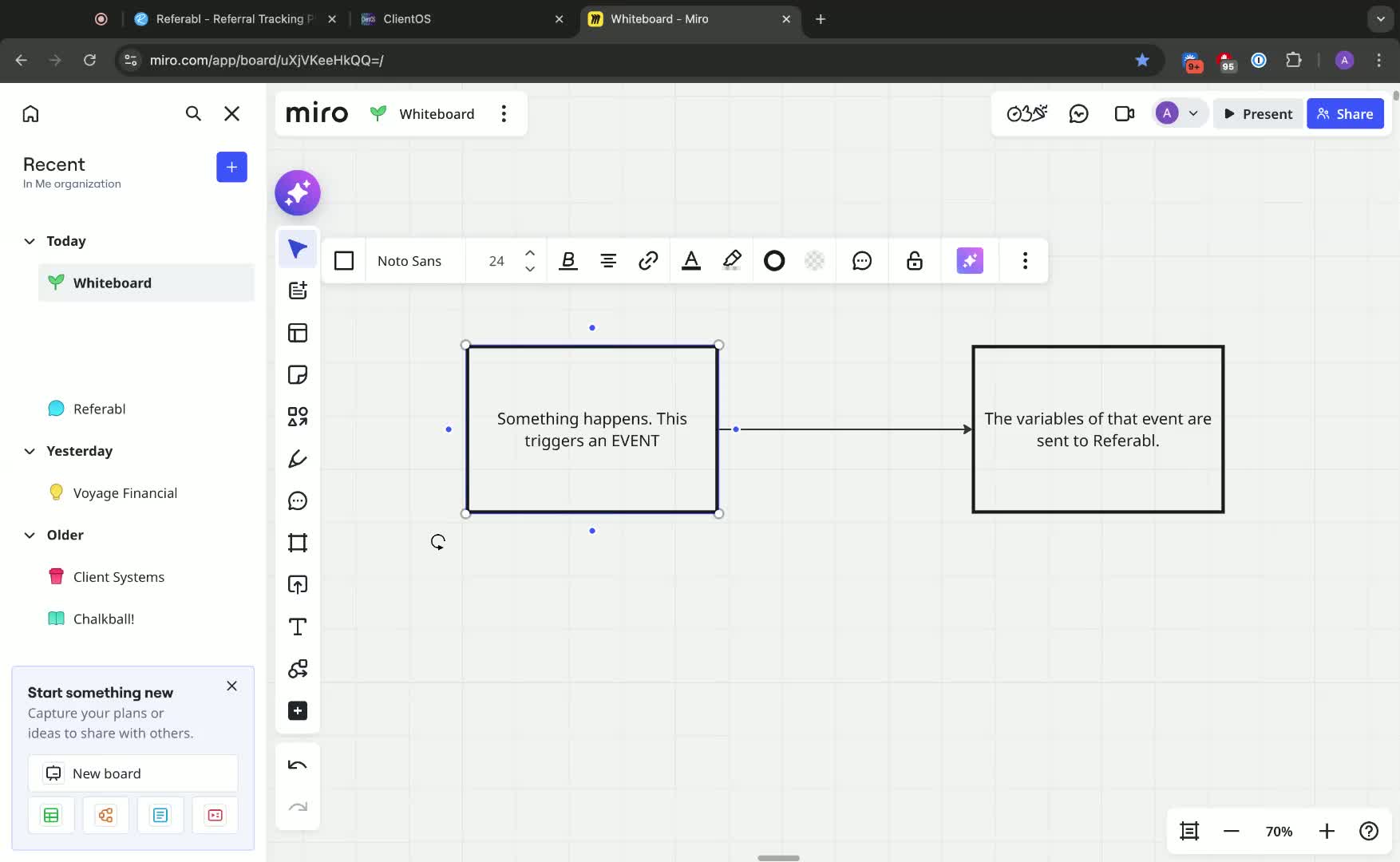Click the undo arrow
The height and width of the screenshot is (862, 1400).
pyautogui.click(x=298, y=765)
